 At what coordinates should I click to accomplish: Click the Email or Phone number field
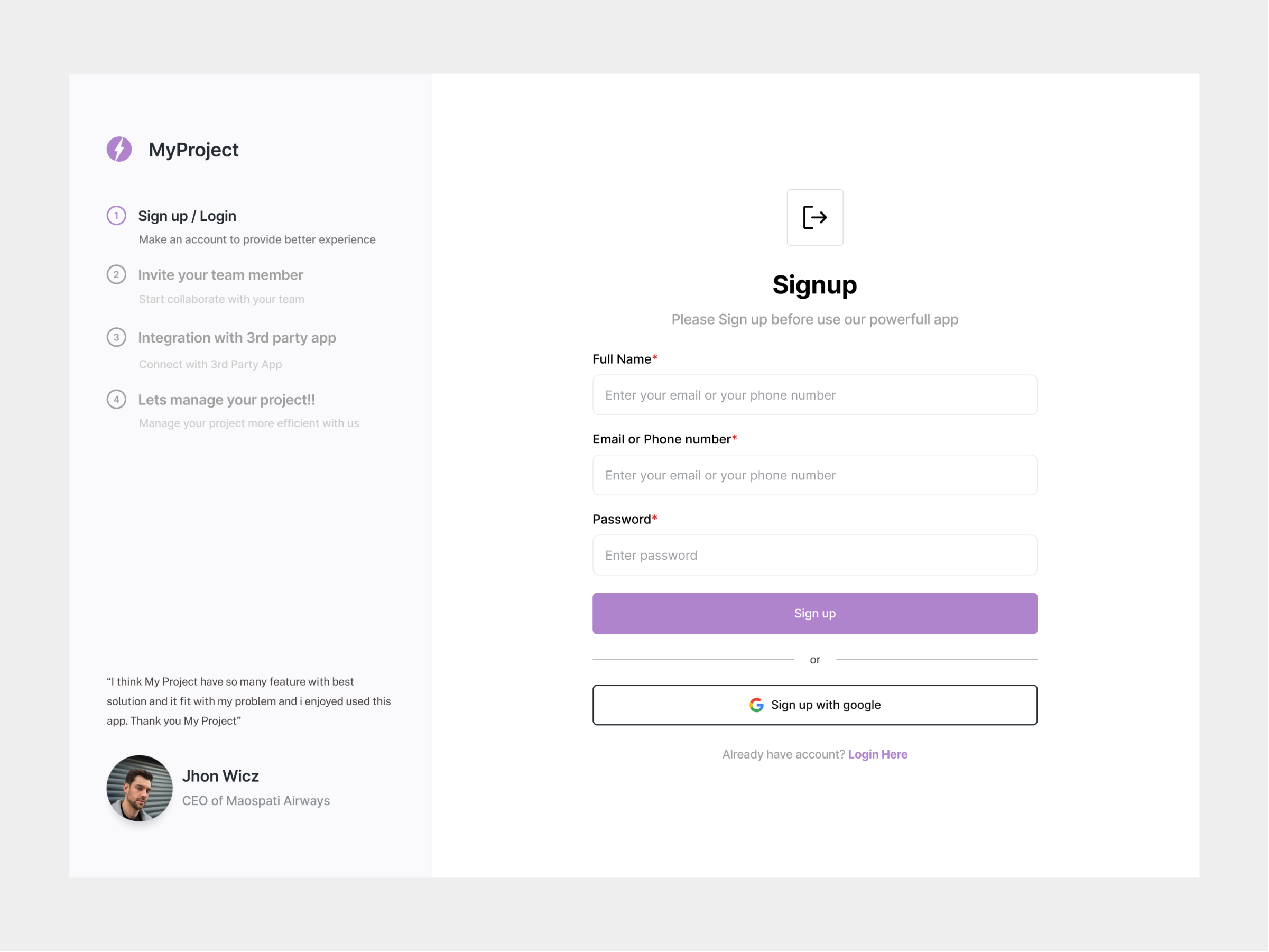(x=814, y=475)
